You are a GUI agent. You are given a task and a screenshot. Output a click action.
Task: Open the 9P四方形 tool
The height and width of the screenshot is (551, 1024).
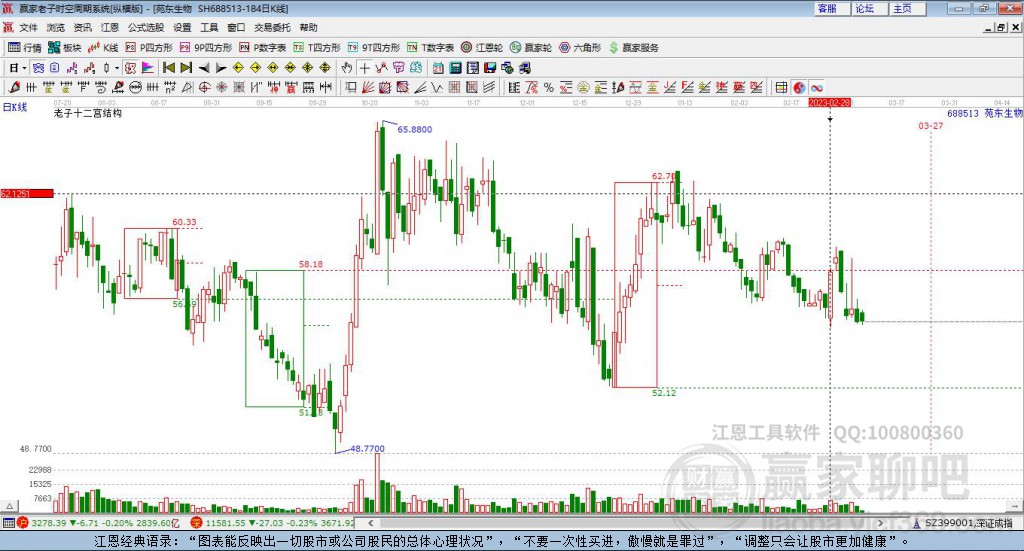206,48
